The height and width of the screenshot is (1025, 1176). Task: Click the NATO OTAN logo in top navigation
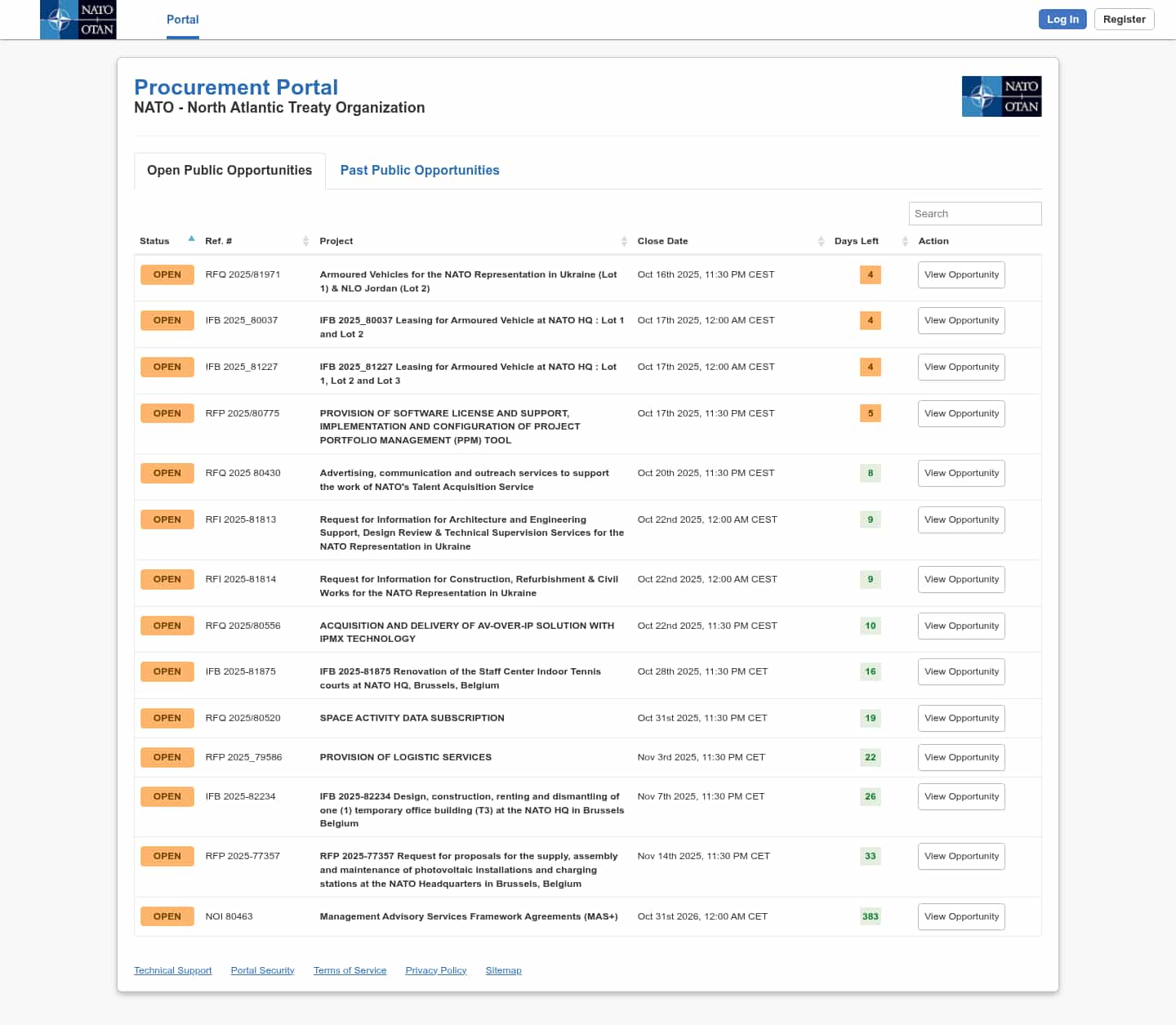pyautogui.click(x=78, y=20)
